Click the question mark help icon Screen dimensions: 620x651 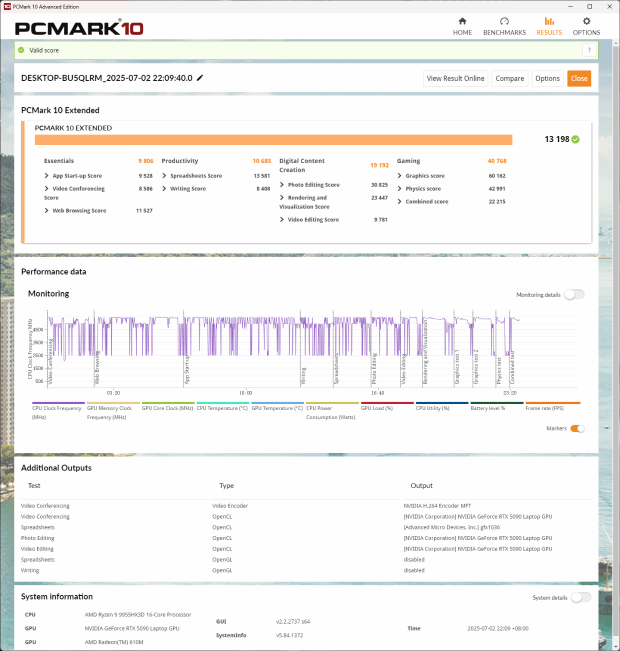point(589,50)
